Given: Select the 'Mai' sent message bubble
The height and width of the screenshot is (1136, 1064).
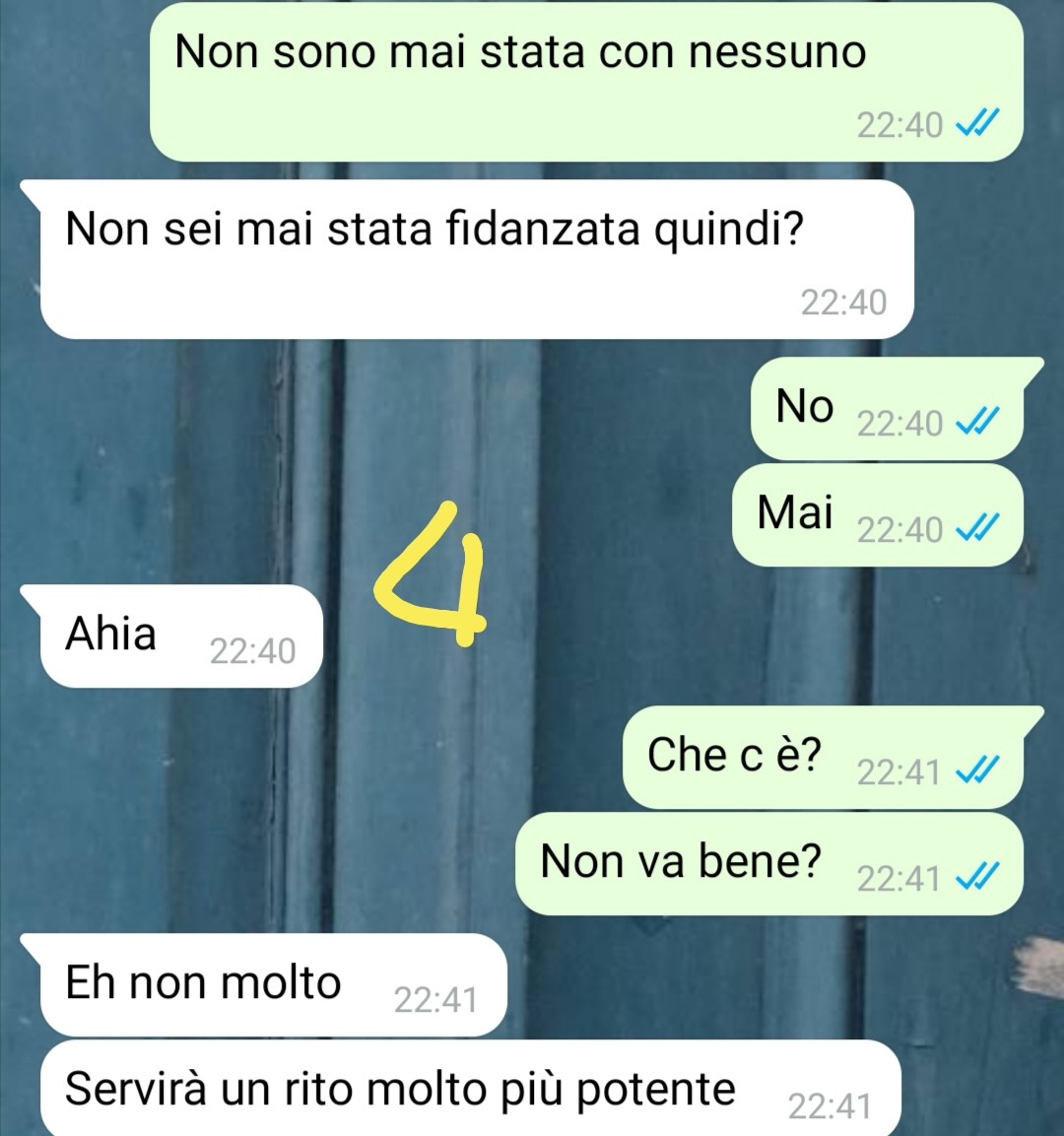Looking at the screenshot, I should (x=878, y=515).
